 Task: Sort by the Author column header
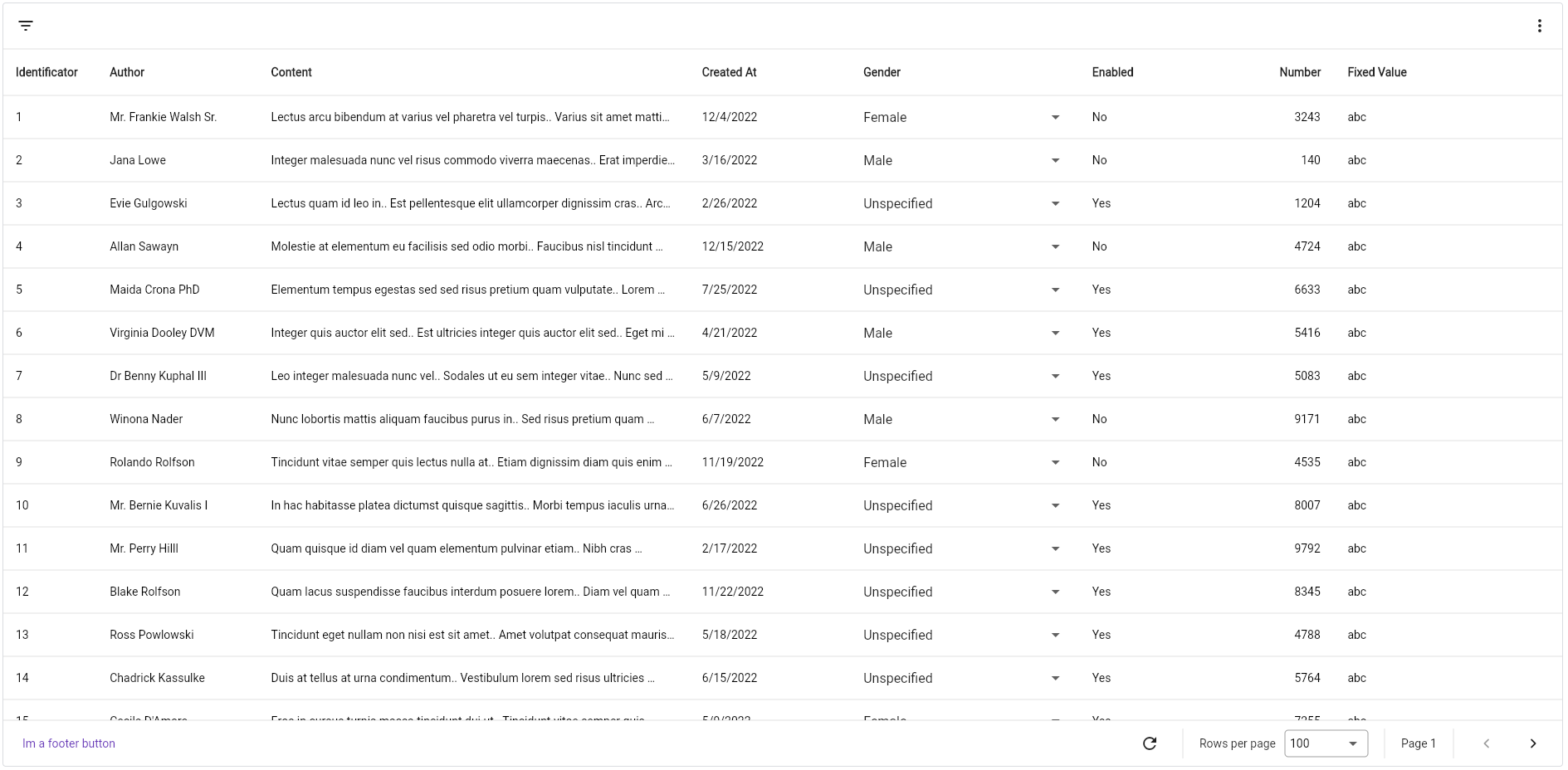point(127,72)
